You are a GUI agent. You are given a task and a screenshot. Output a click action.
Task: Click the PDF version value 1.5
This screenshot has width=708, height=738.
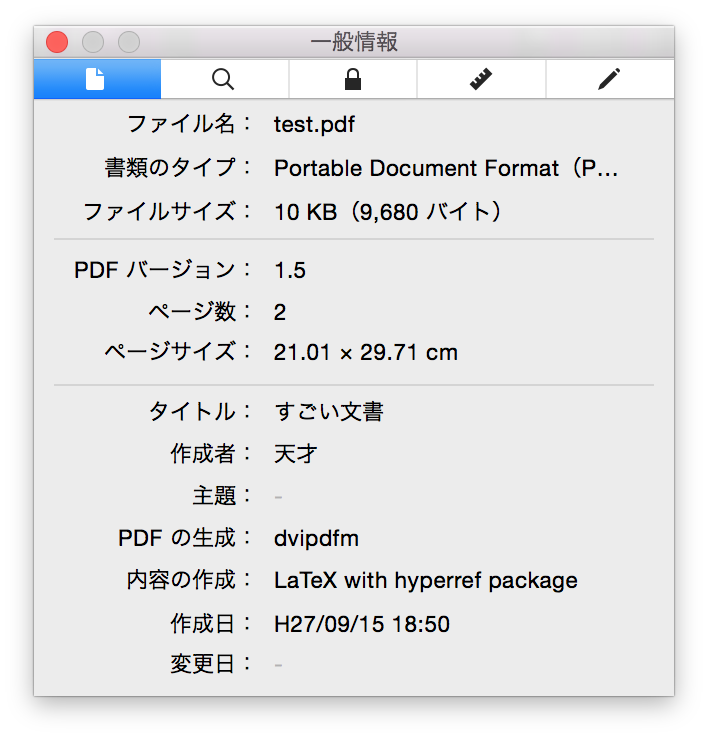pos(290,270)
